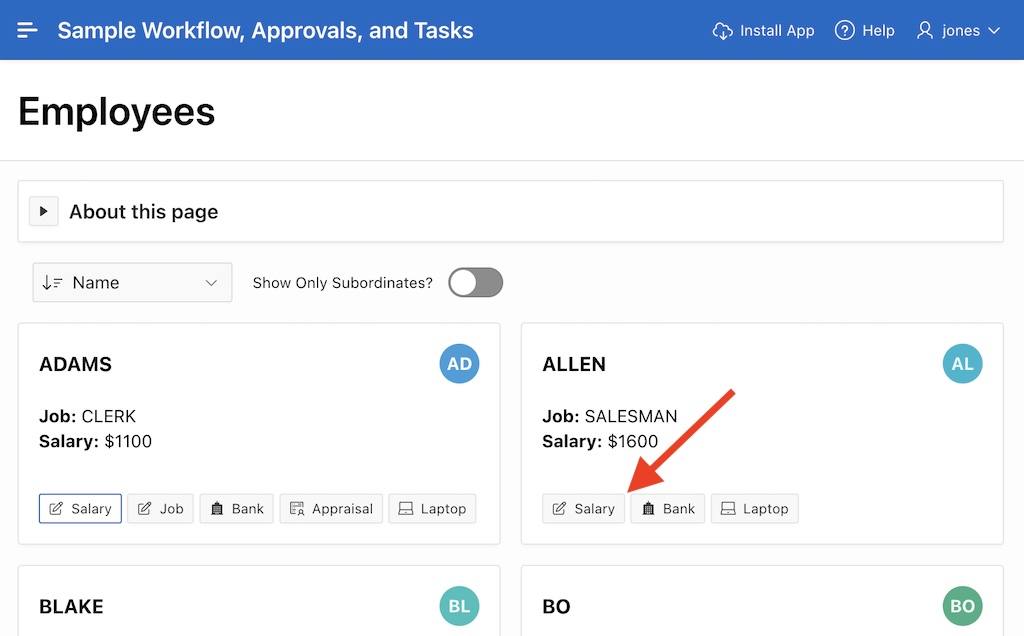Click Bank button for ALLEN
The image size is (1024, 636).
pyautogui.click(x=667, y=509)
